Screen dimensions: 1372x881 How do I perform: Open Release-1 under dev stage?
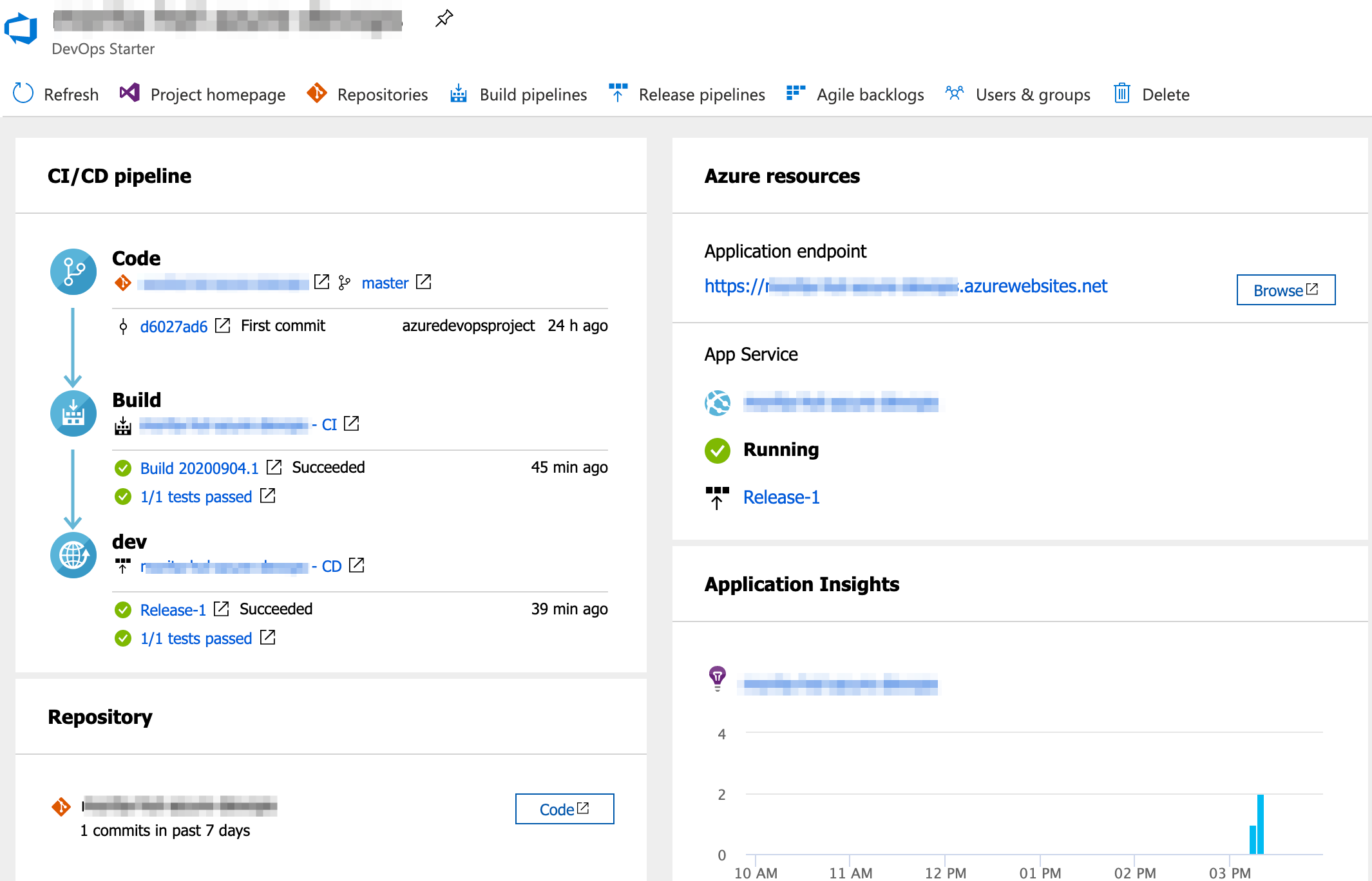point(173,610)
